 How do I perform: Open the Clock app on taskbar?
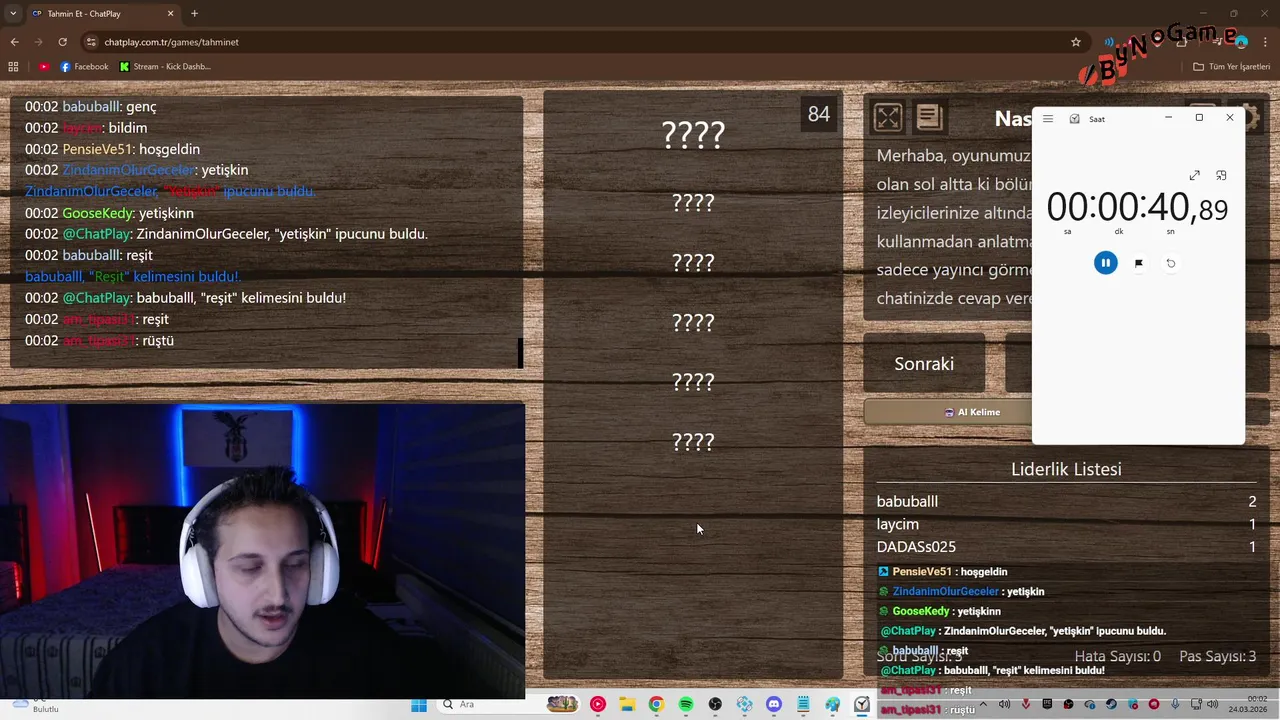(861, 704)
